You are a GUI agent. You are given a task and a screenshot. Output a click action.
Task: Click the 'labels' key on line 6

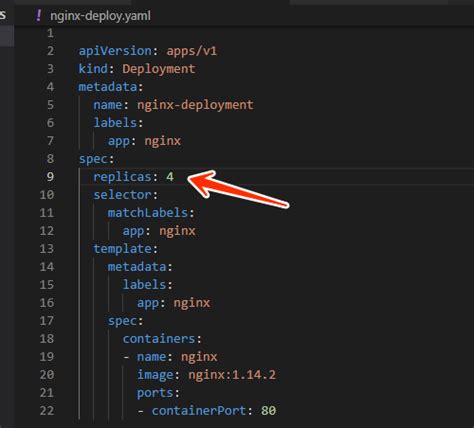[115, 123]
